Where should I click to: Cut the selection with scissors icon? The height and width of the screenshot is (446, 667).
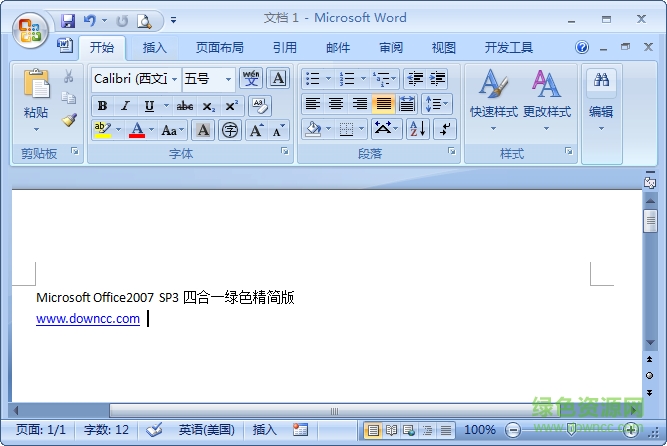click(68, 76)
